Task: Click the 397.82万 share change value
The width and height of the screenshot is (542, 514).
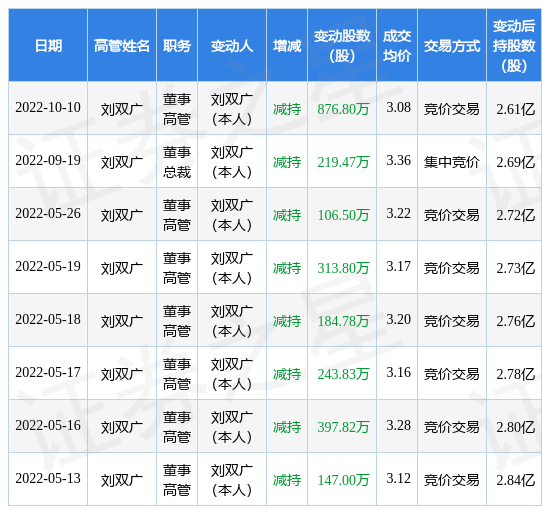Action: pyautogui.click(x=343, y=428)
